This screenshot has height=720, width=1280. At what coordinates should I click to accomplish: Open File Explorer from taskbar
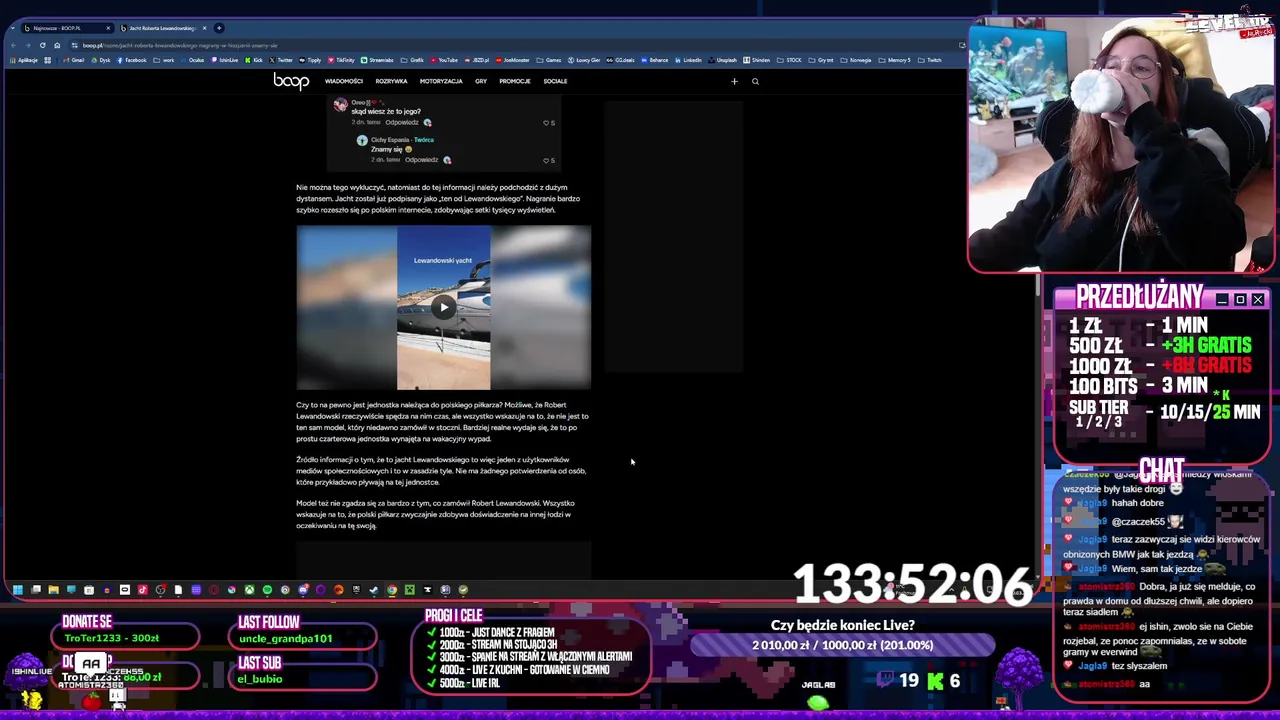pyautogui.click(x=53, y=590)
